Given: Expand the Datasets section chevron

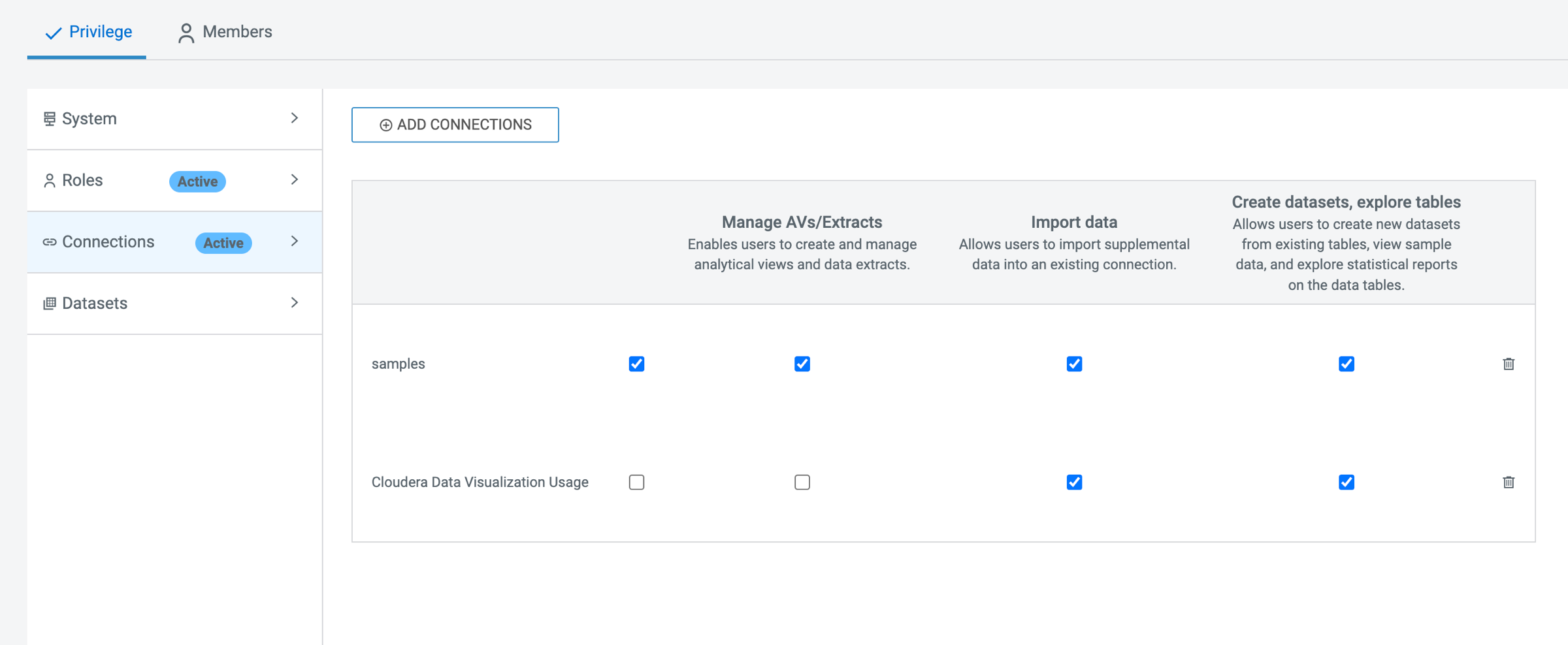Looking at the screenshot, I should click(295, 303).
